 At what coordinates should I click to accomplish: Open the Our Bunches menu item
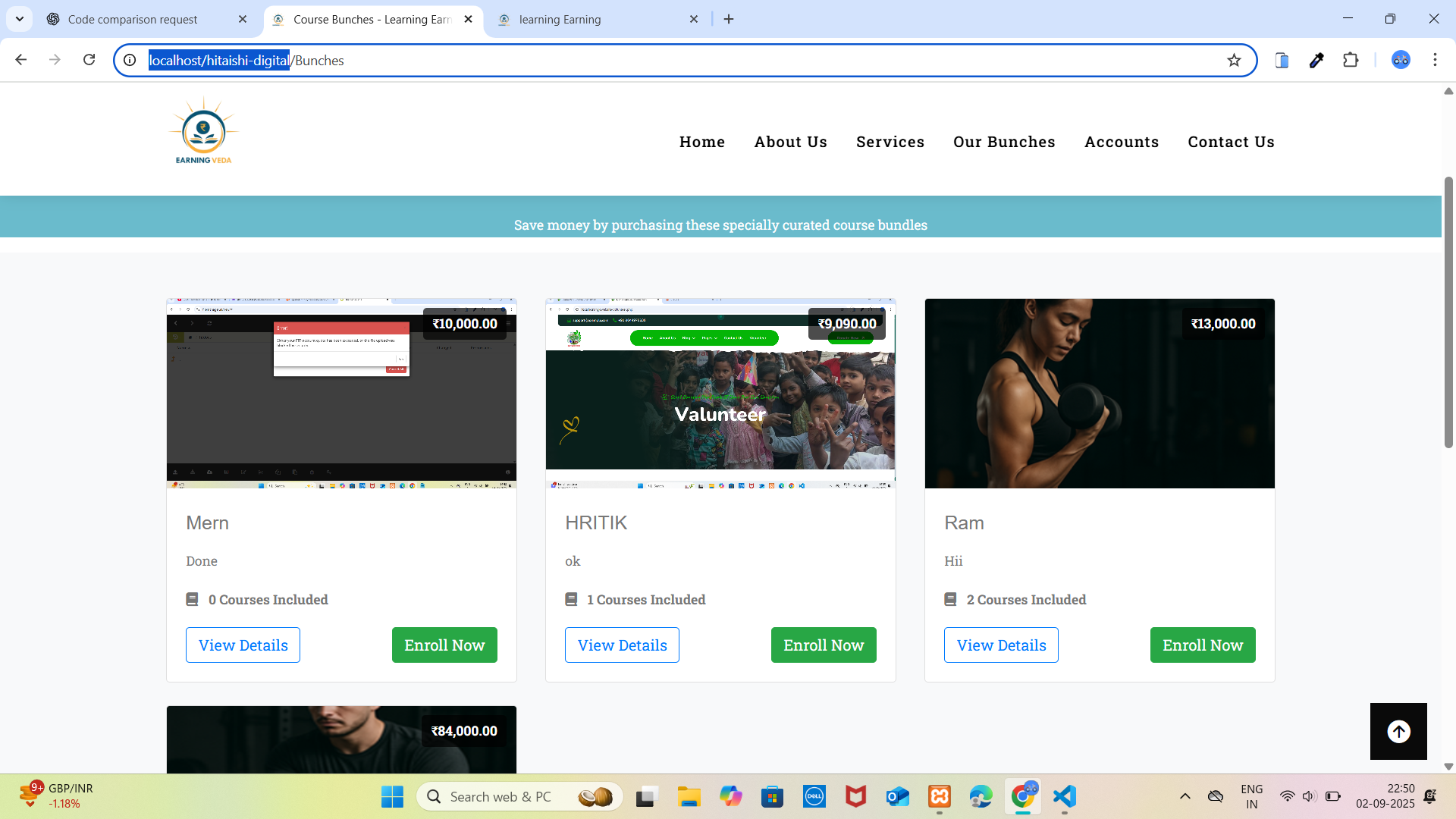[1004, 142]
